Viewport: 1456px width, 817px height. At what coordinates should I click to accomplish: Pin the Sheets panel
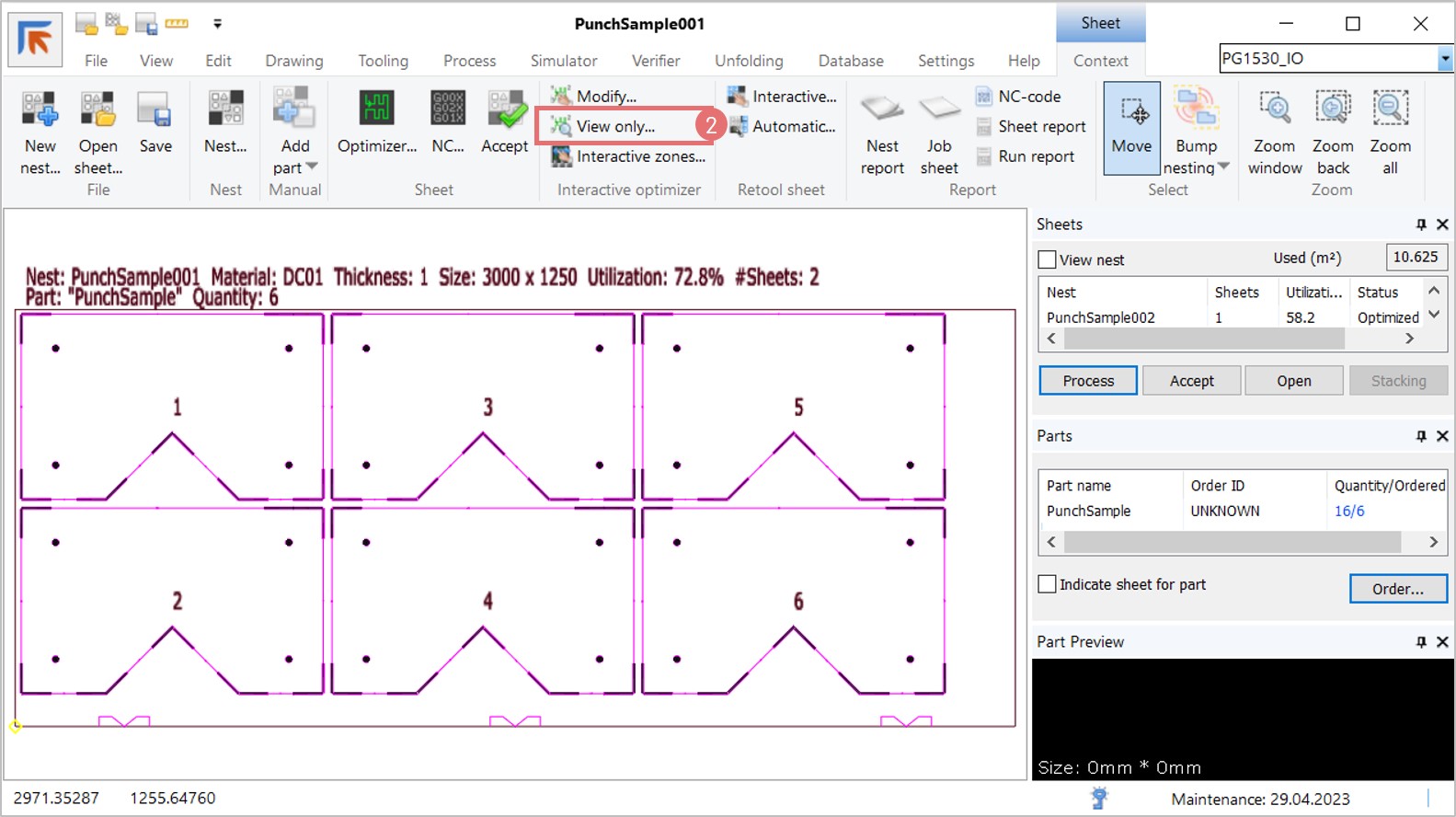click(x=1421, y=224)
